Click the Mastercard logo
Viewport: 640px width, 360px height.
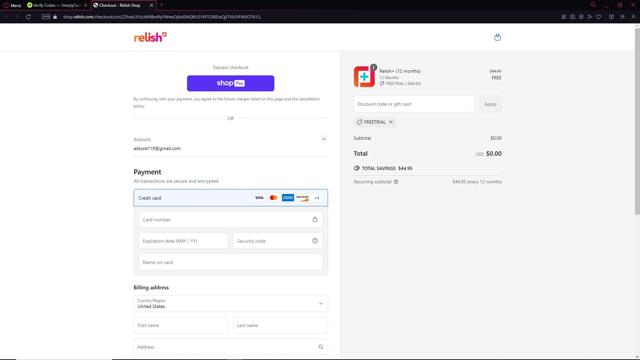[273, 198]
